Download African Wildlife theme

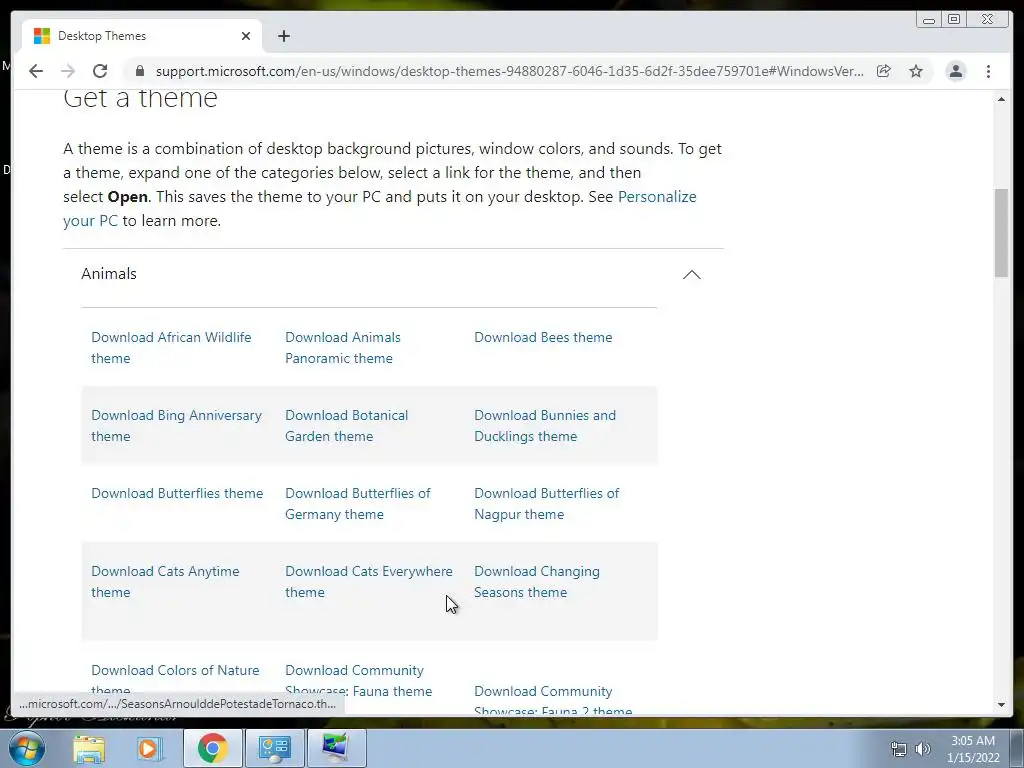[x=171, y=347]
